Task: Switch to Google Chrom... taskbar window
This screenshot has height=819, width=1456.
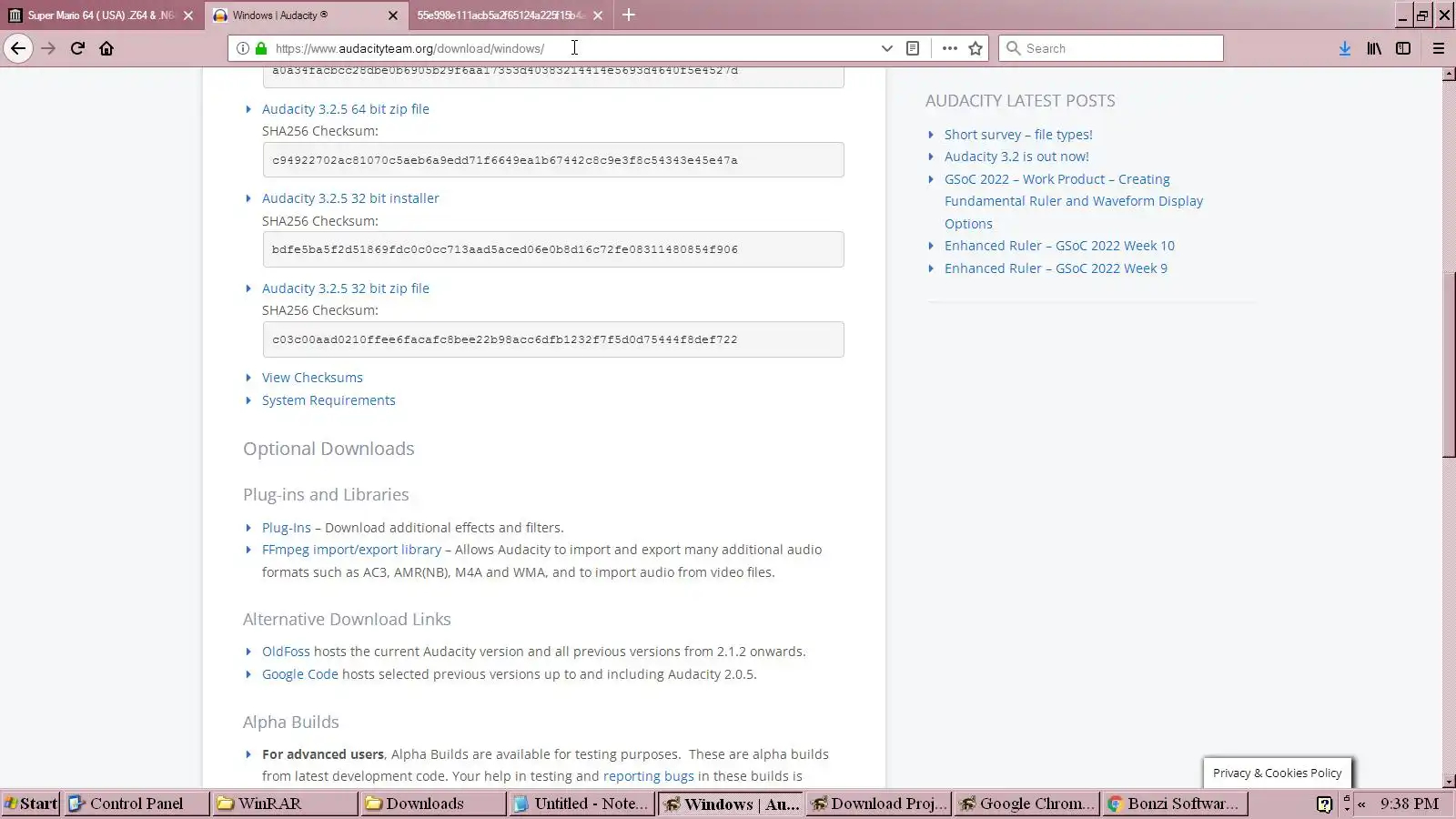Action: point(1026,804)
